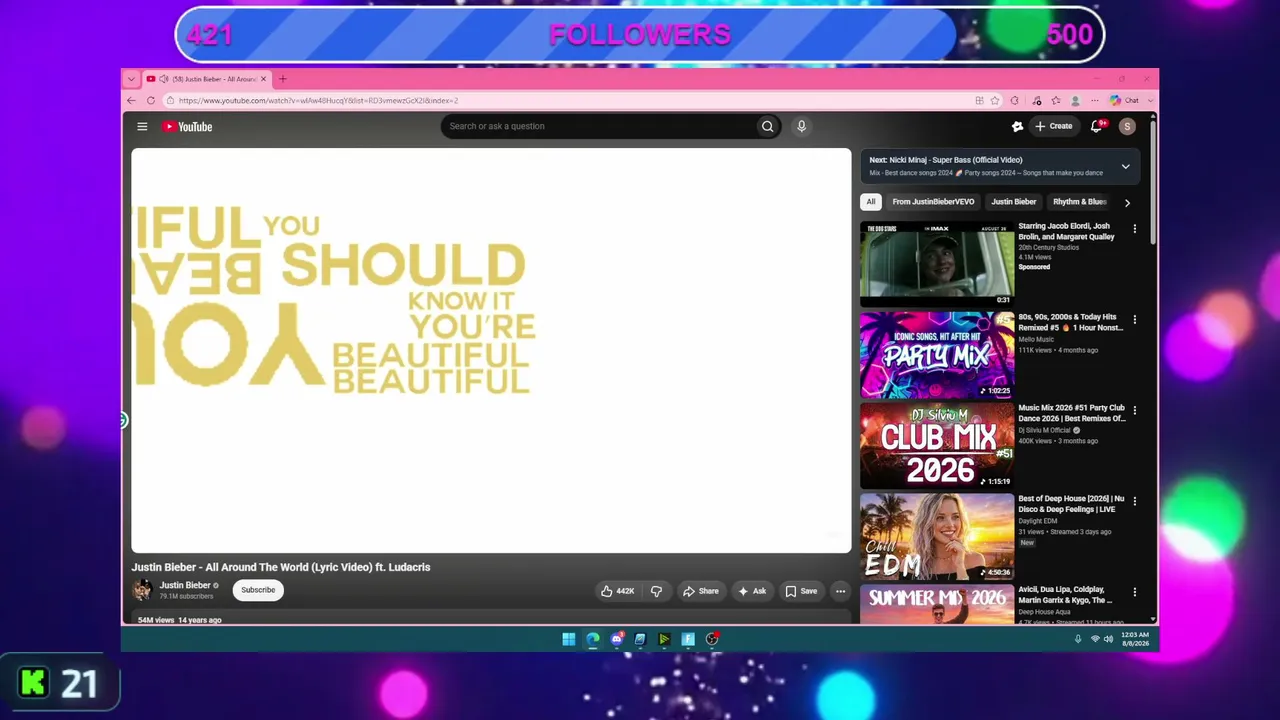Open options for the Deep House stream

1134,501
